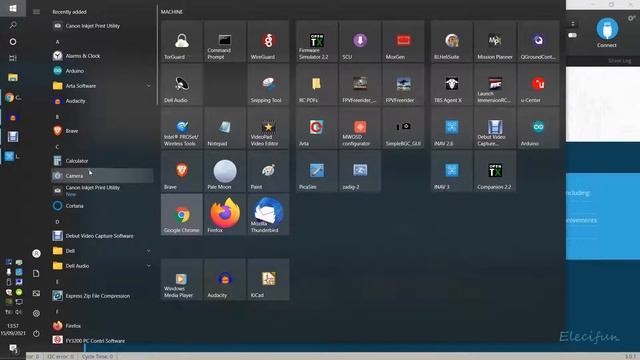Screen dimensions: 640x360
Task: Open the VideoPad Video Editor tile
Action: coord(268,128)
